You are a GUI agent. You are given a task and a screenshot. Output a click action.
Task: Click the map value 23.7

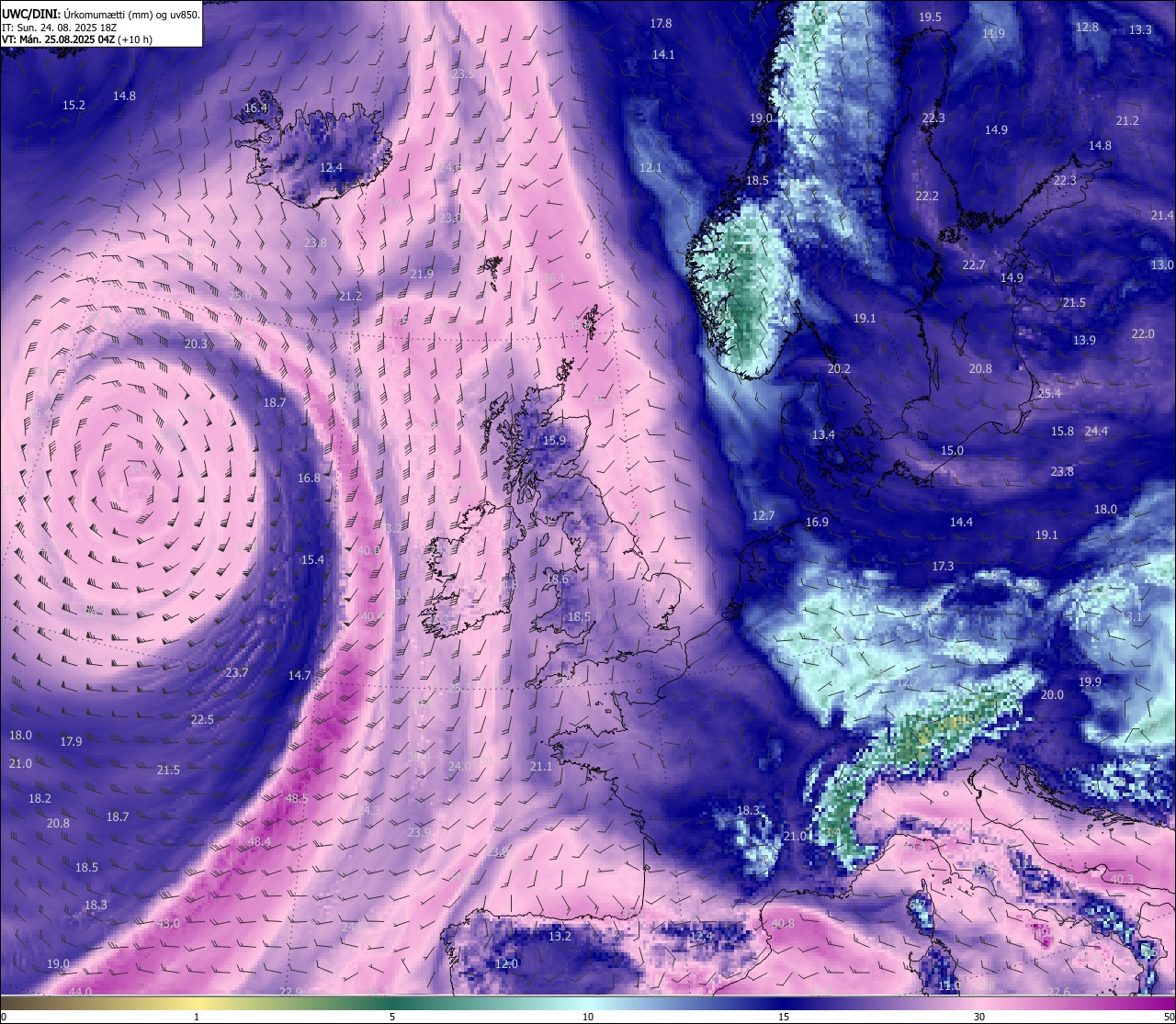[x=237, y=673]
